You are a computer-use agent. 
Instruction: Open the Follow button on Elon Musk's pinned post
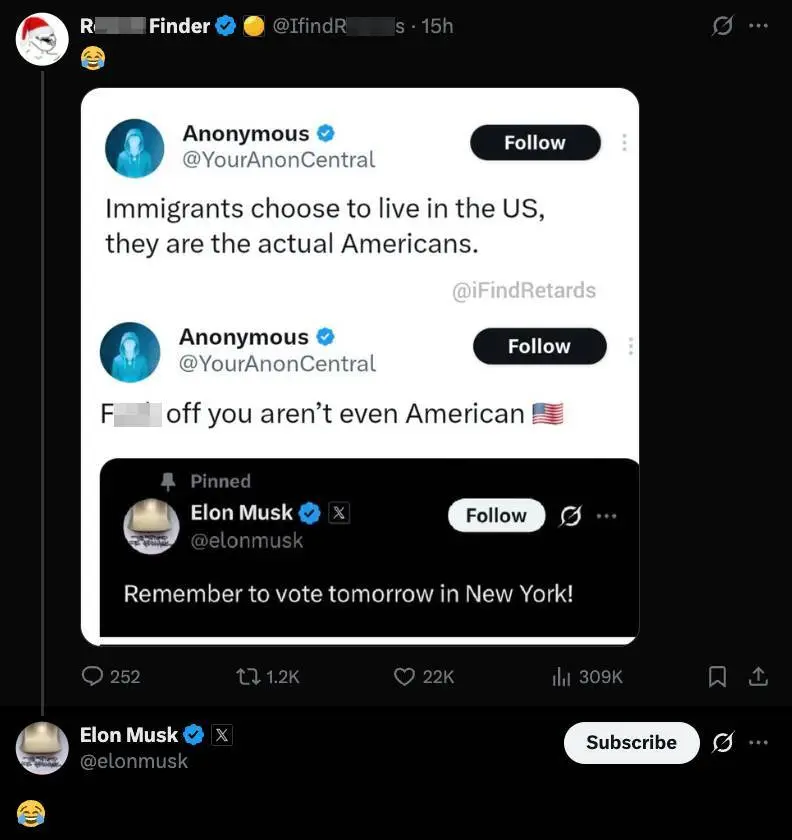[496, 515]
